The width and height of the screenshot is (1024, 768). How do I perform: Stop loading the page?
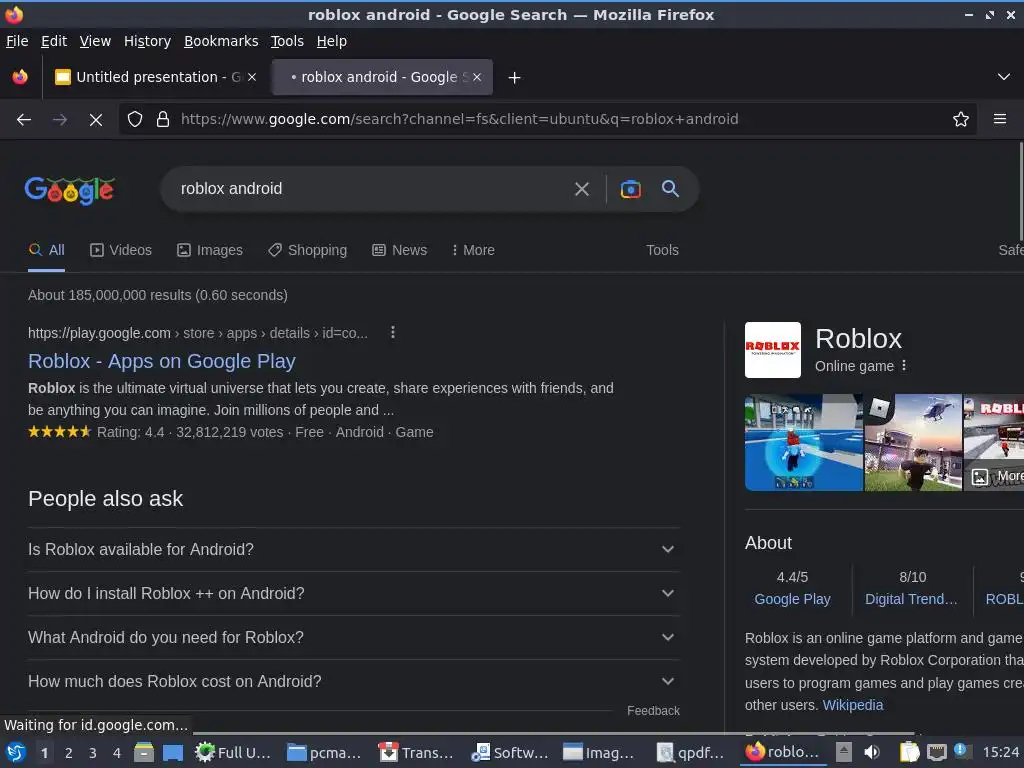95,120
